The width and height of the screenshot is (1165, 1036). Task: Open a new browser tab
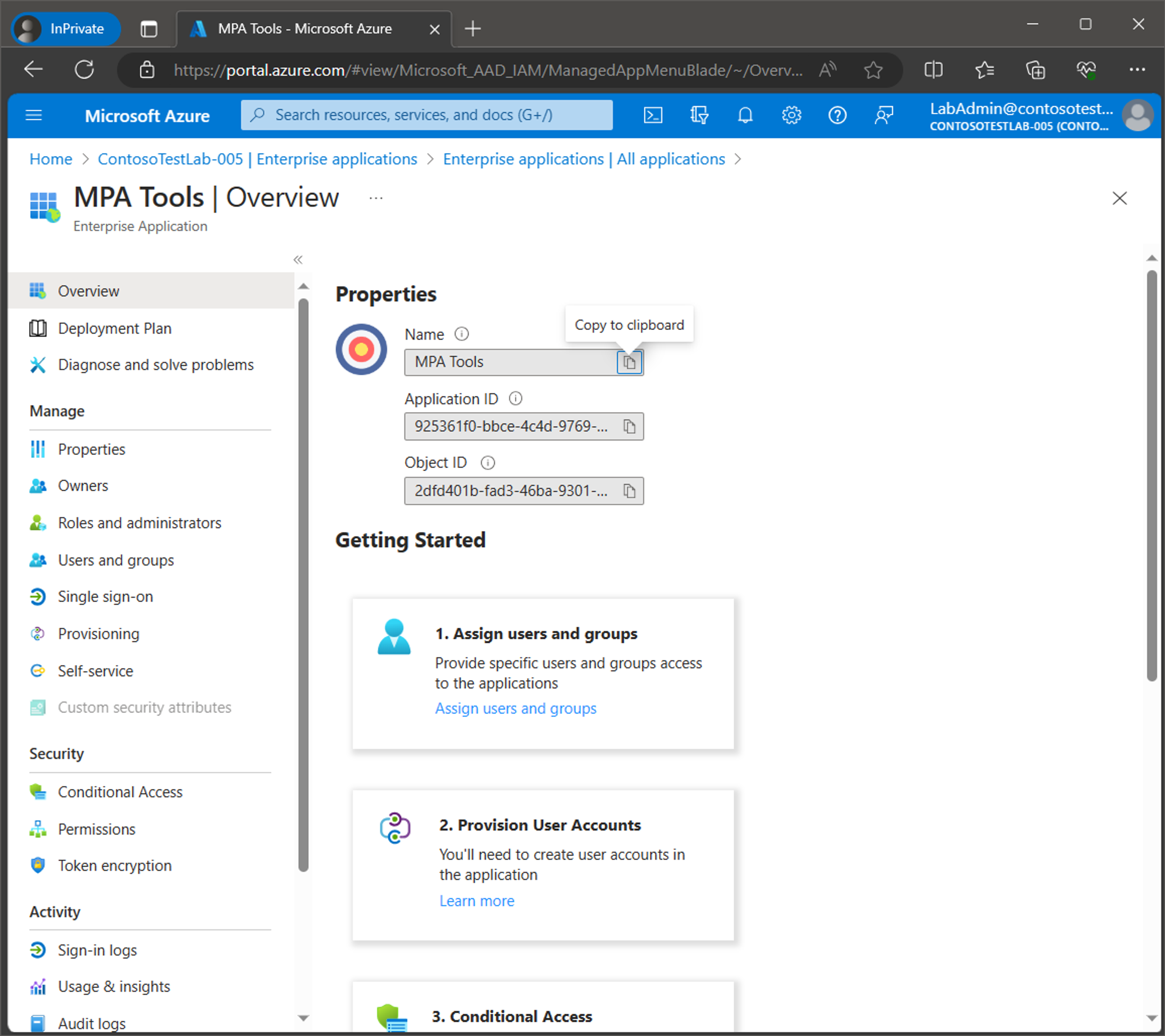473,29
